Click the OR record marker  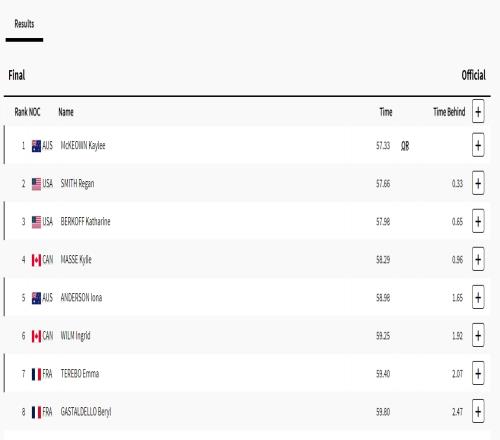tap(405, 146)
